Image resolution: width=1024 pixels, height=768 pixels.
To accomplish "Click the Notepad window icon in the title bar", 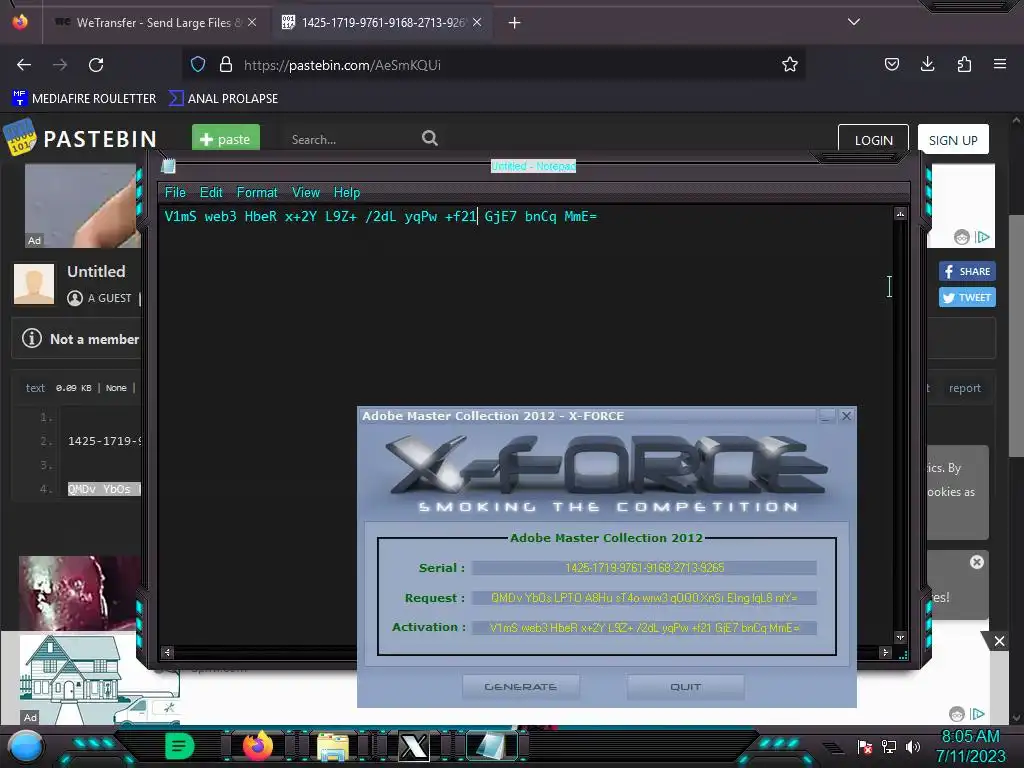I will click(168, 166).
